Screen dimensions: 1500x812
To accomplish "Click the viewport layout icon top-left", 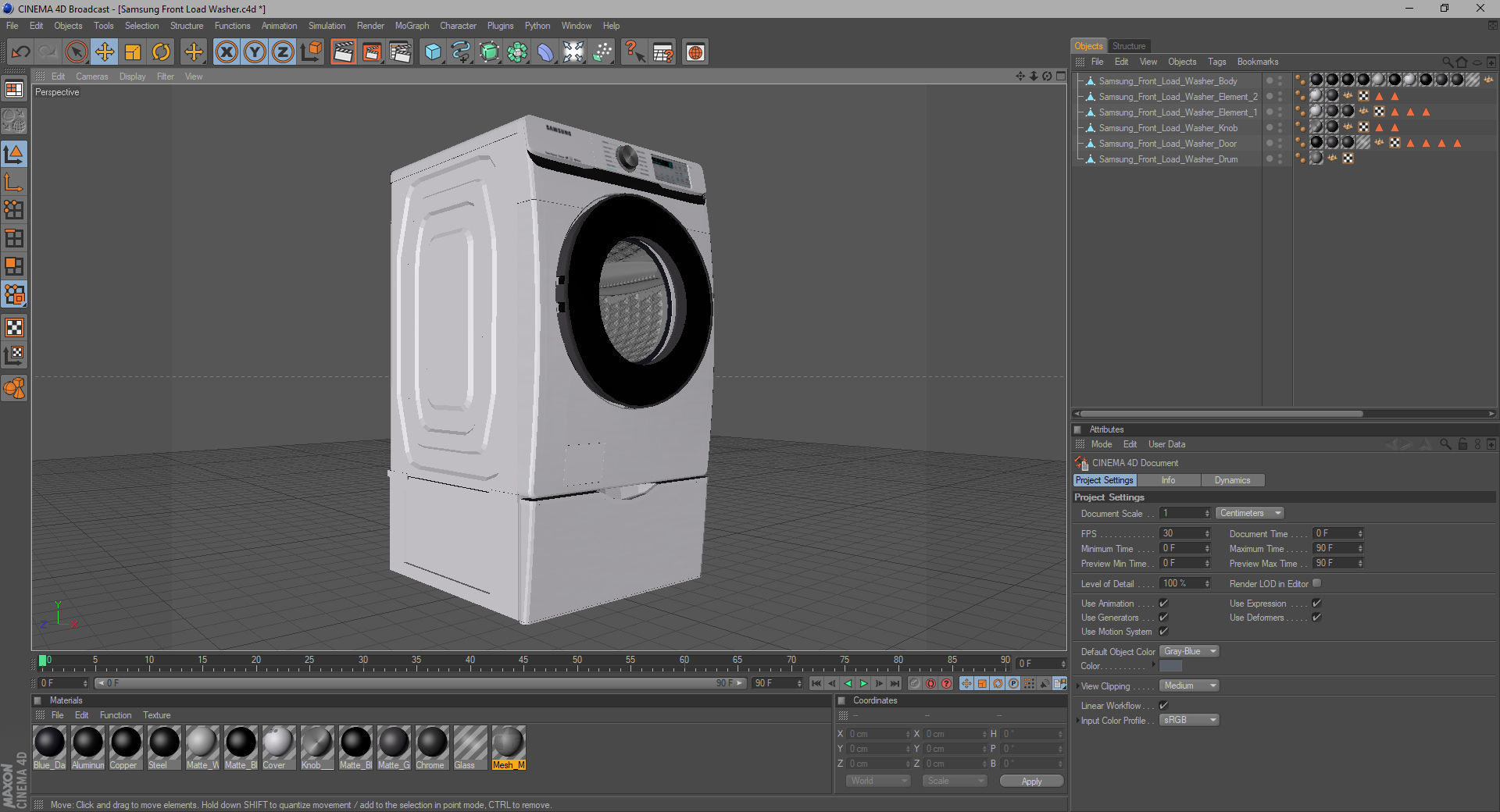I will (x=14, y=90).
